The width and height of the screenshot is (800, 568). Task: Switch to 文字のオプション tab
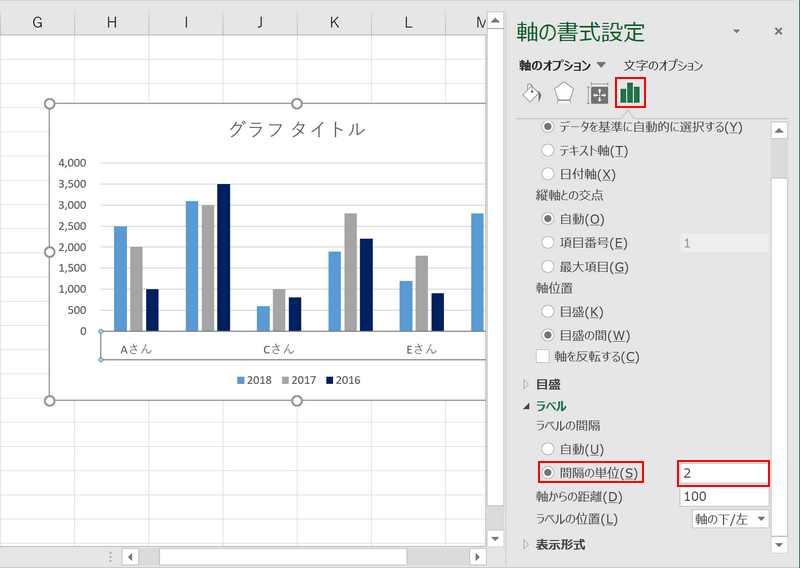coord(663,65)
